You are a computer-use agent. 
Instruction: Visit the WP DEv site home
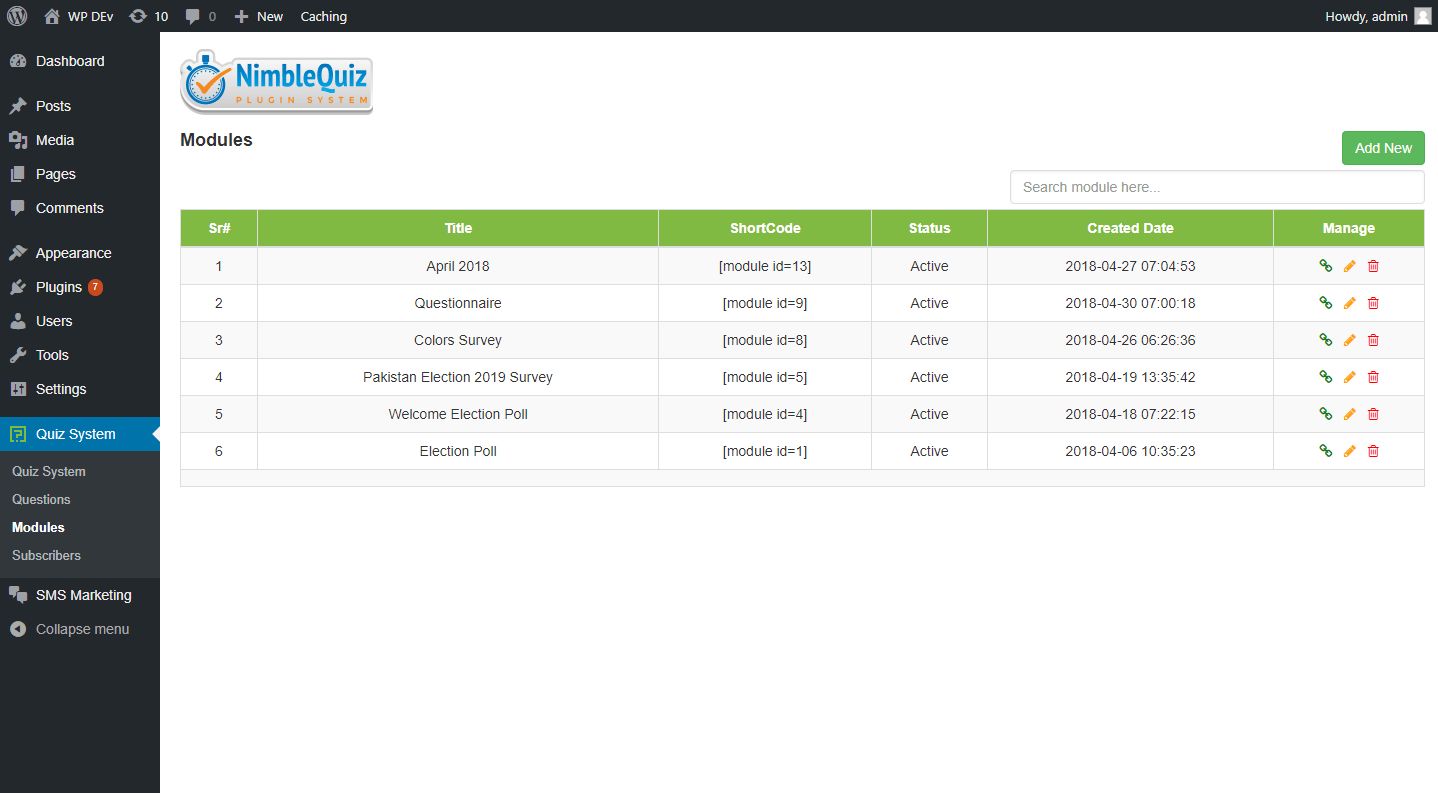[x=79, y=16]
